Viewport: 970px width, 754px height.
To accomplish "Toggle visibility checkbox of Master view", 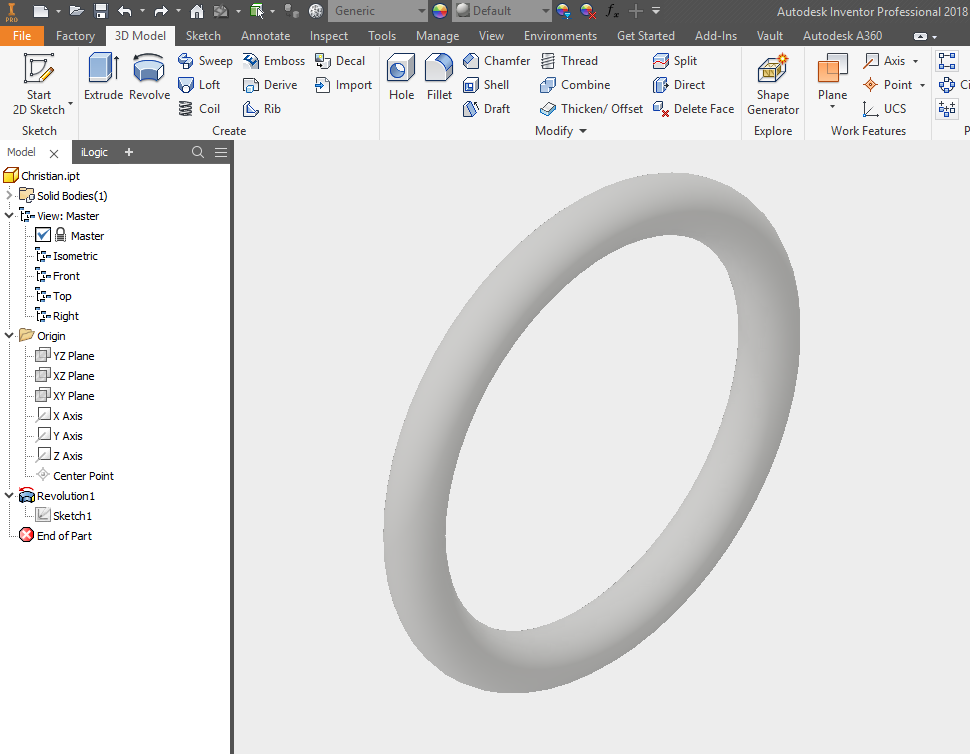I will coord(44,234).
